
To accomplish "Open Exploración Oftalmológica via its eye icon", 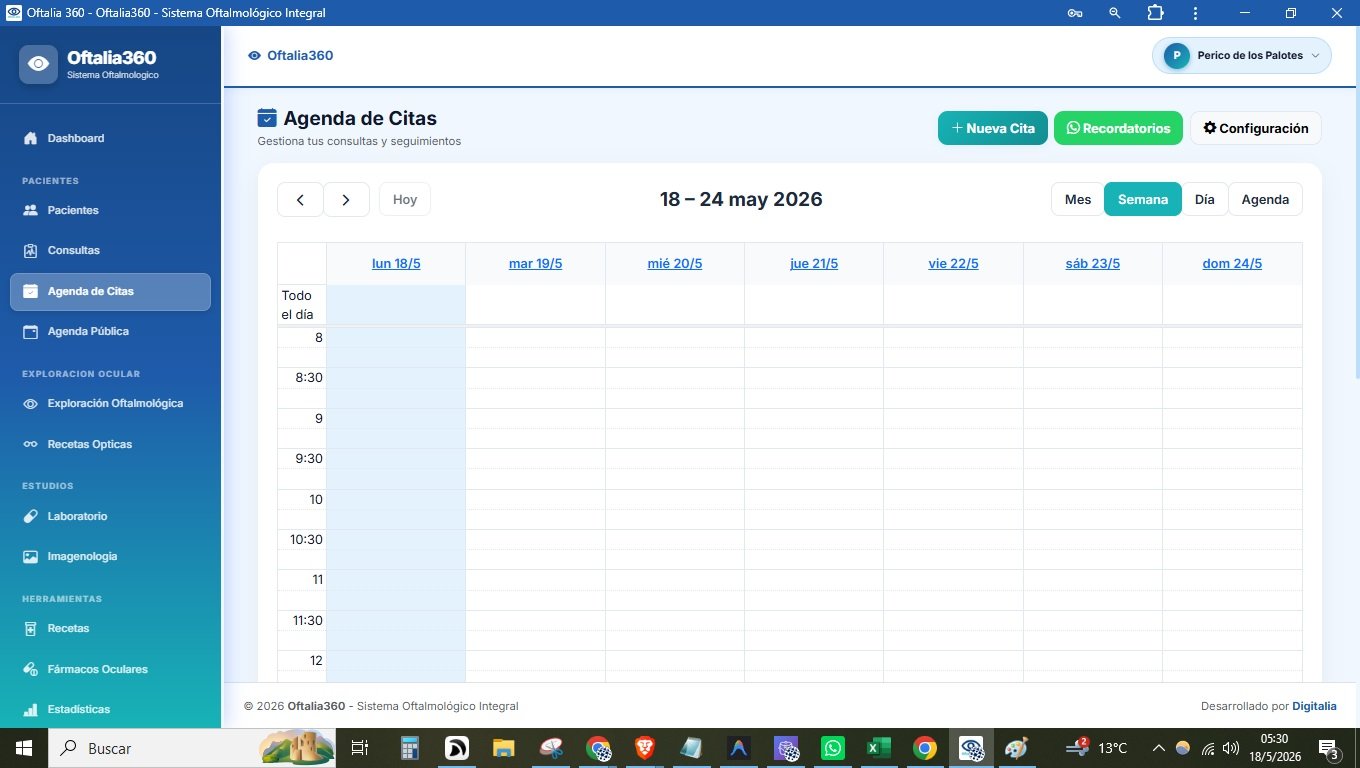I will point(30,404).
